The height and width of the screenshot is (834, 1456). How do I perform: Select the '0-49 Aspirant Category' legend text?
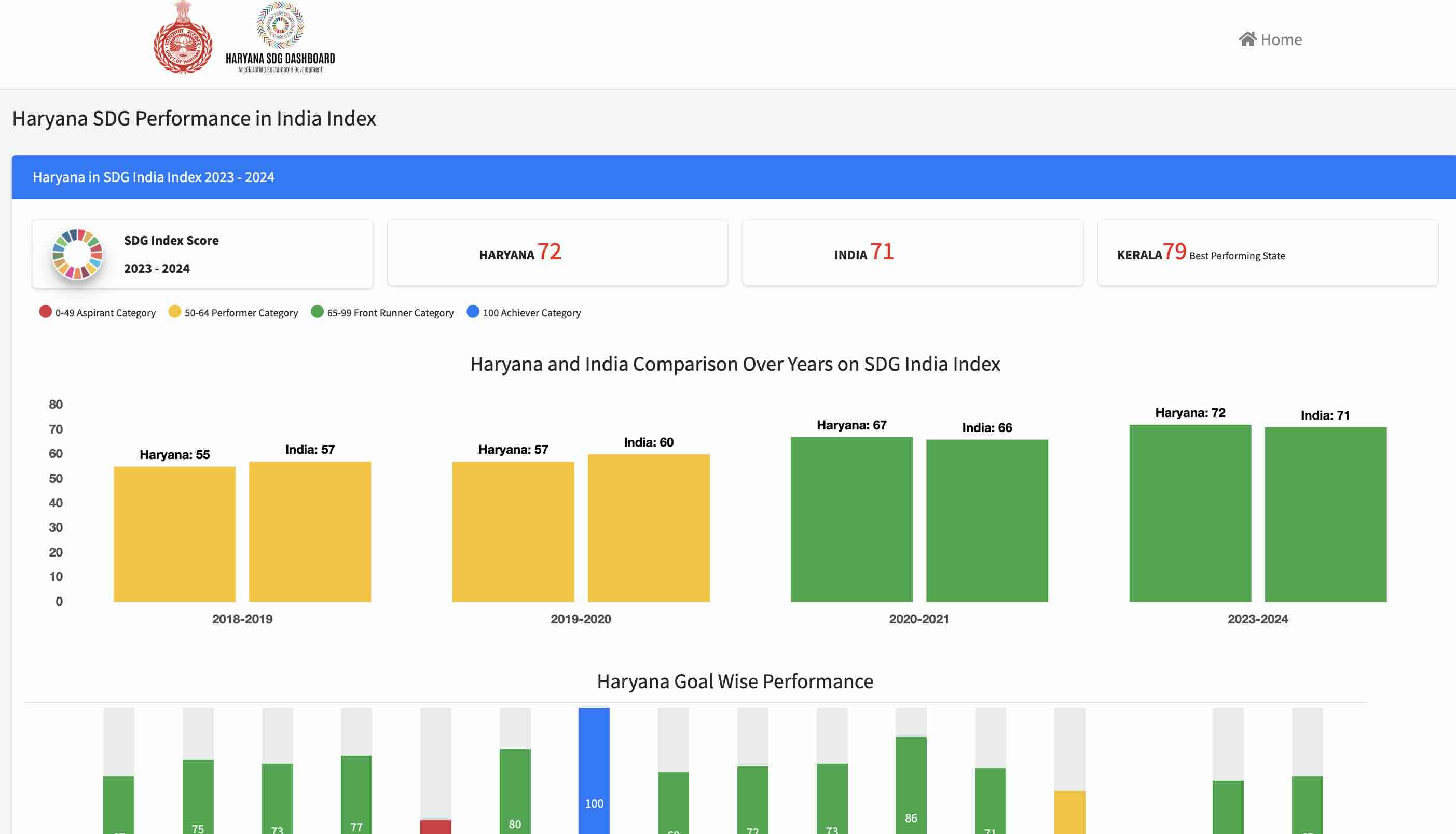[105, 313]
